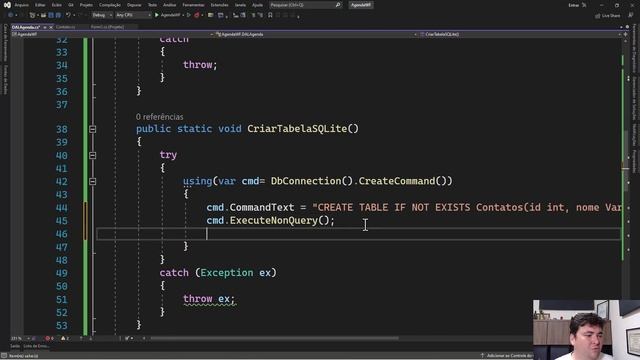Click the '0 referências' CodeLens link
Image resolution: width=640 pixels, height=360 pixels.
160,117
